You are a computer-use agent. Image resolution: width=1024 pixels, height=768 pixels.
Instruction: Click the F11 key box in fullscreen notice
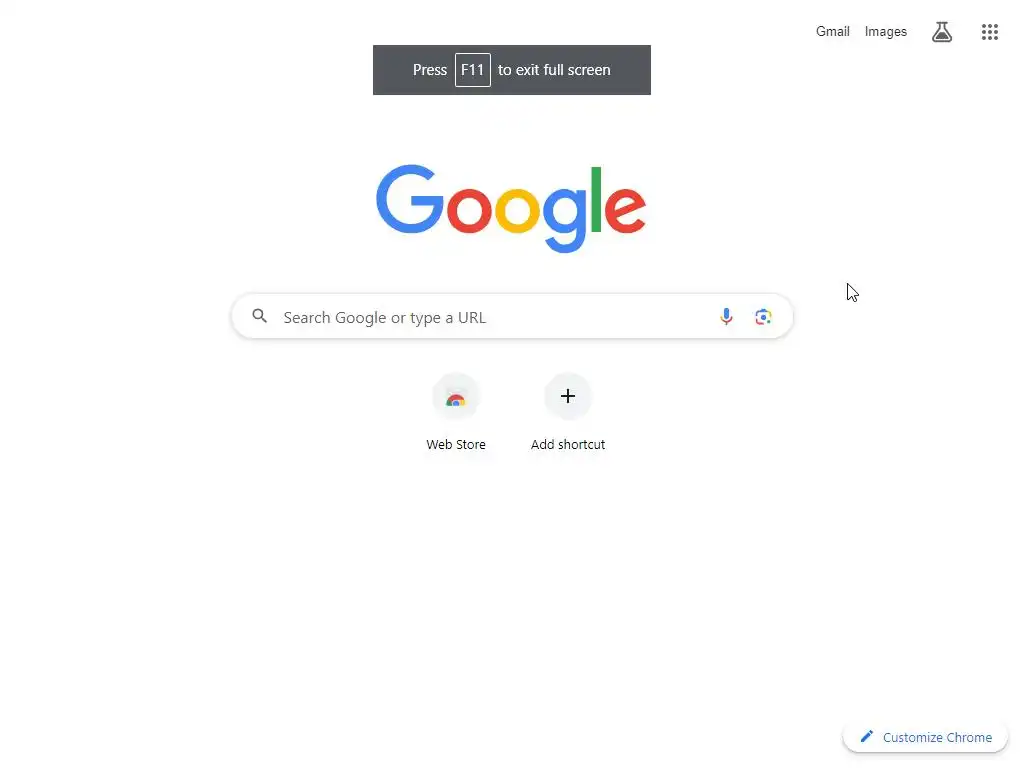point(472,70)
